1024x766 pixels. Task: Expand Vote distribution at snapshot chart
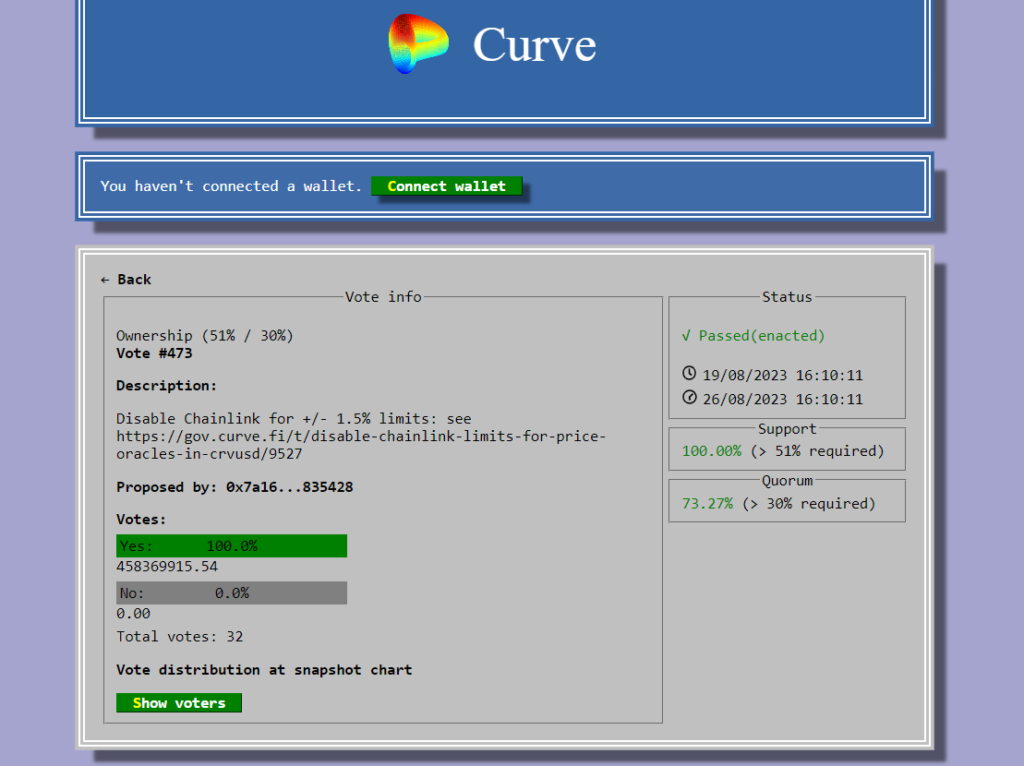pos(264,669)
